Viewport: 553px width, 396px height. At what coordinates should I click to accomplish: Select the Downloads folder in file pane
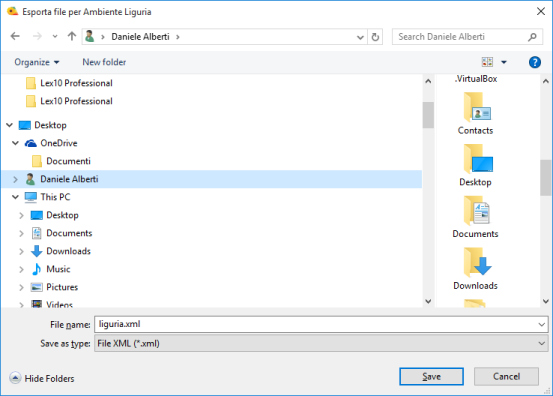pyautogui.click(x=475, y=269)
